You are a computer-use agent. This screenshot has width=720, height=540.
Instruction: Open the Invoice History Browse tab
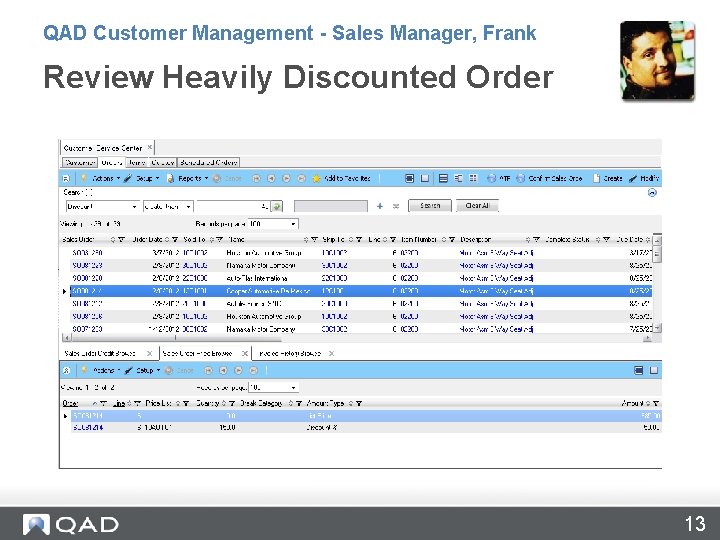(x=290, y=353)
